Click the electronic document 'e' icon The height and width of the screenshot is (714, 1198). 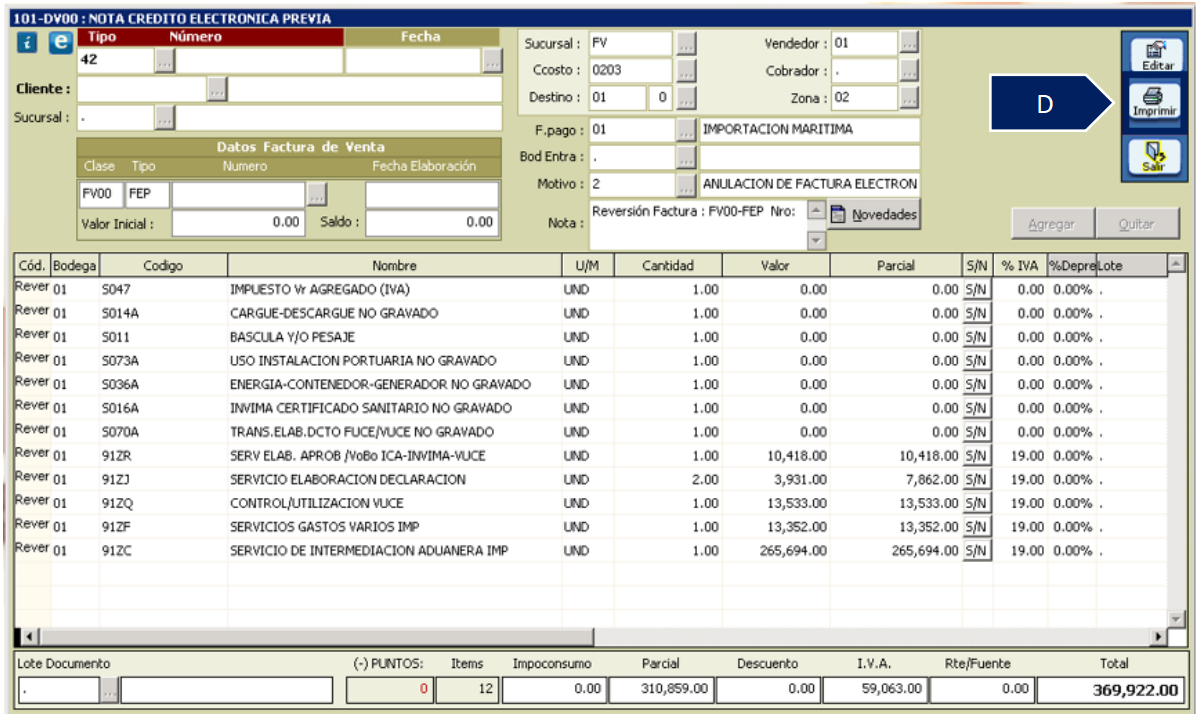point(60,43)
